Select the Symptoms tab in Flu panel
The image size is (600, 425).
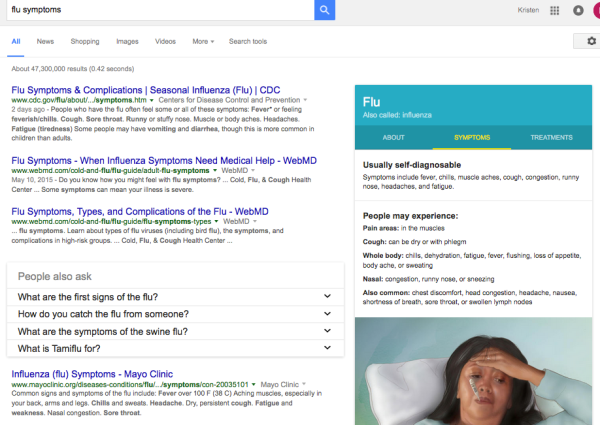[x=472, y=137]
